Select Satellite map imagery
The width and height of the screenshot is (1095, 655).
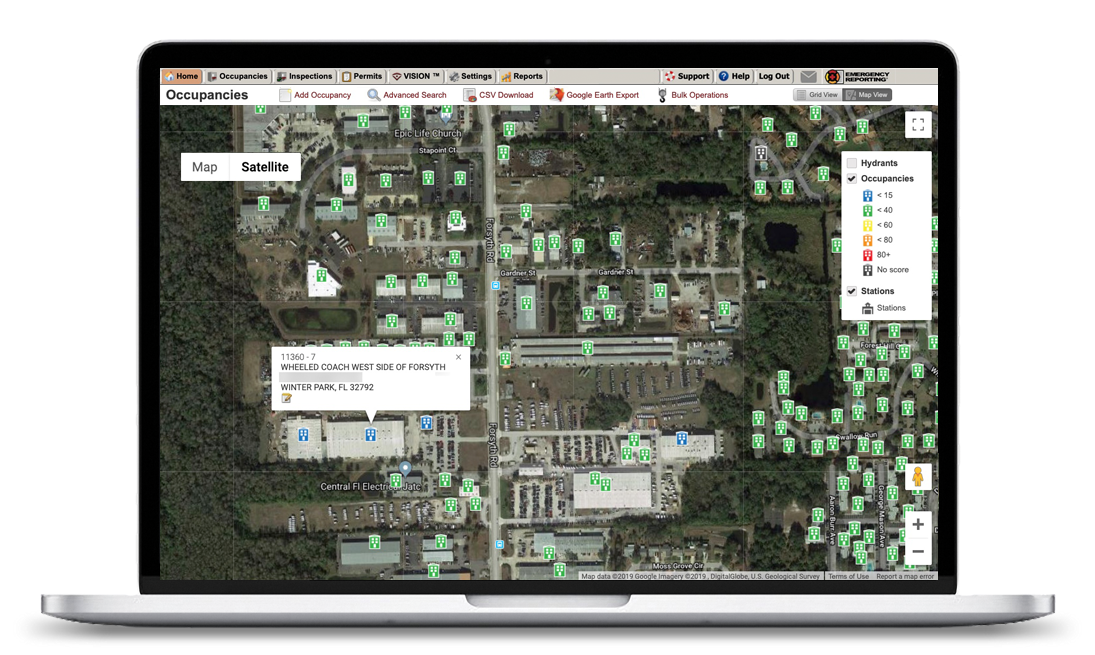[265, 167]
